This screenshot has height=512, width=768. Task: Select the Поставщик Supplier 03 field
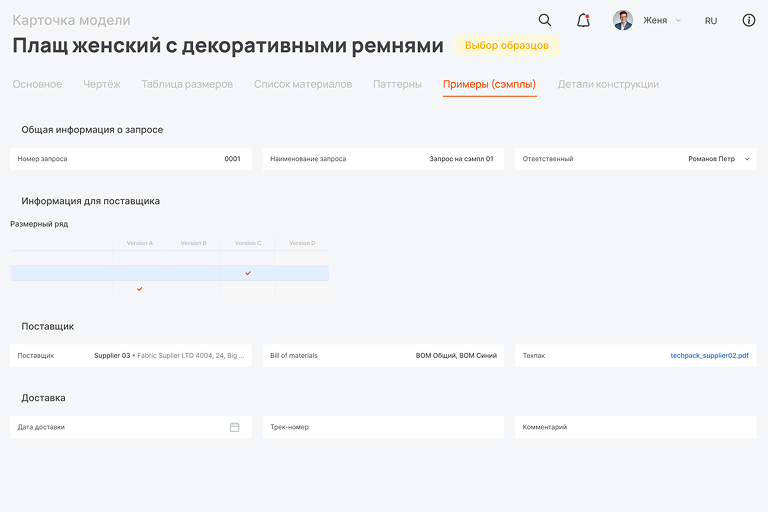pos(130,356)
